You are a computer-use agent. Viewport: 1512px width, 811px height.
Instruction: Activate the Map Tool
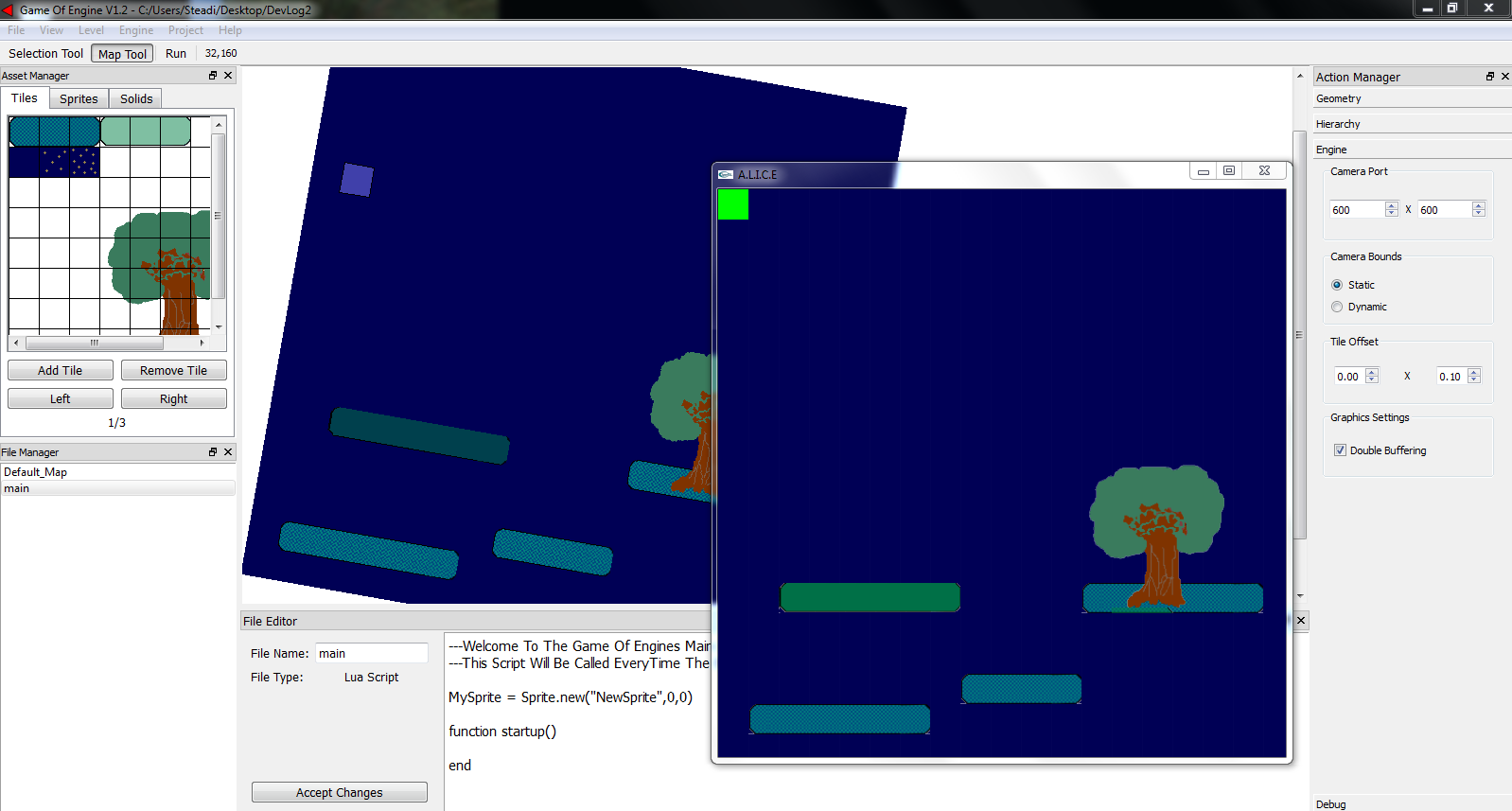123,54
